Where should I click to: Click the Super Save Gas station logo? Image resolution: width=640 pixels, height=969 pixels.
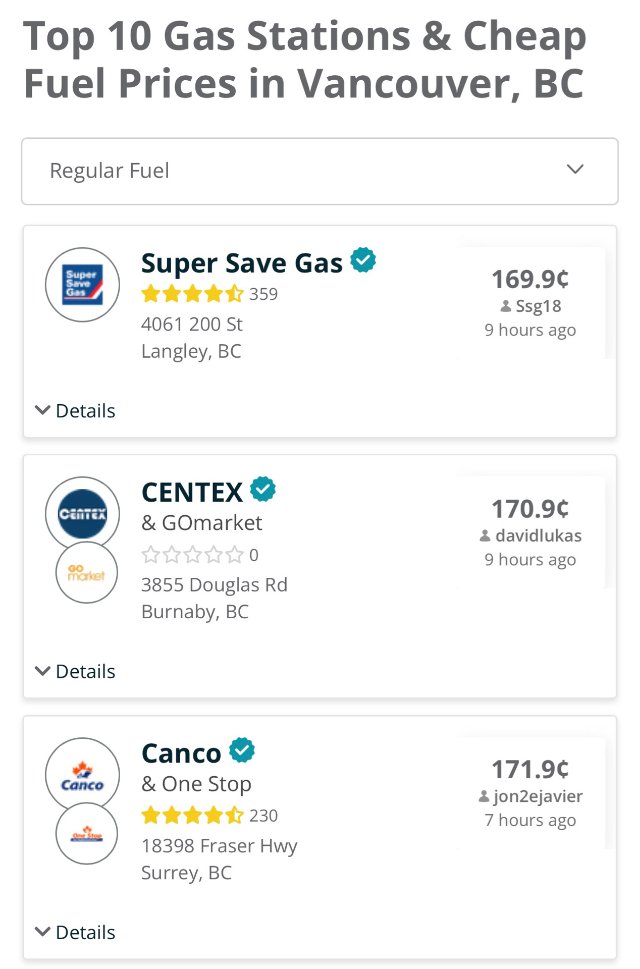(82, 285)
